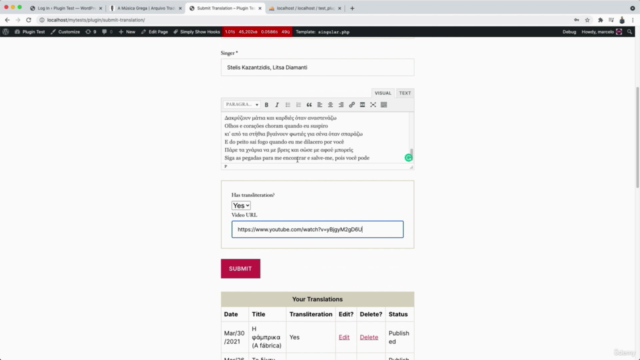Switch to the Log In Plugin Test tab
This screenshot has height=360, width=640.
[65, 8]
